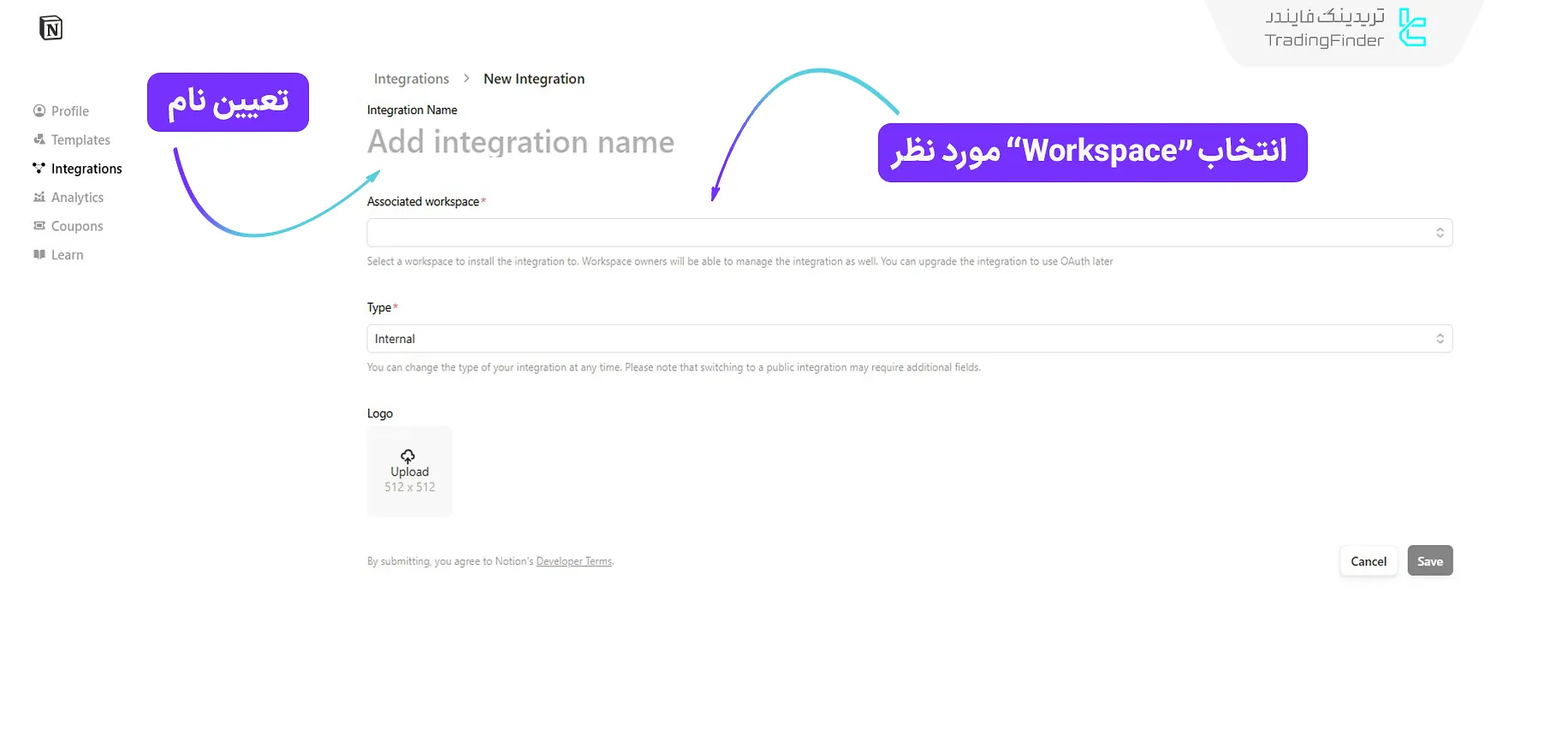This screenshot has width=1568, height=729.
Task: Open the Associated workspace dropdown
Action: [910, 233]
